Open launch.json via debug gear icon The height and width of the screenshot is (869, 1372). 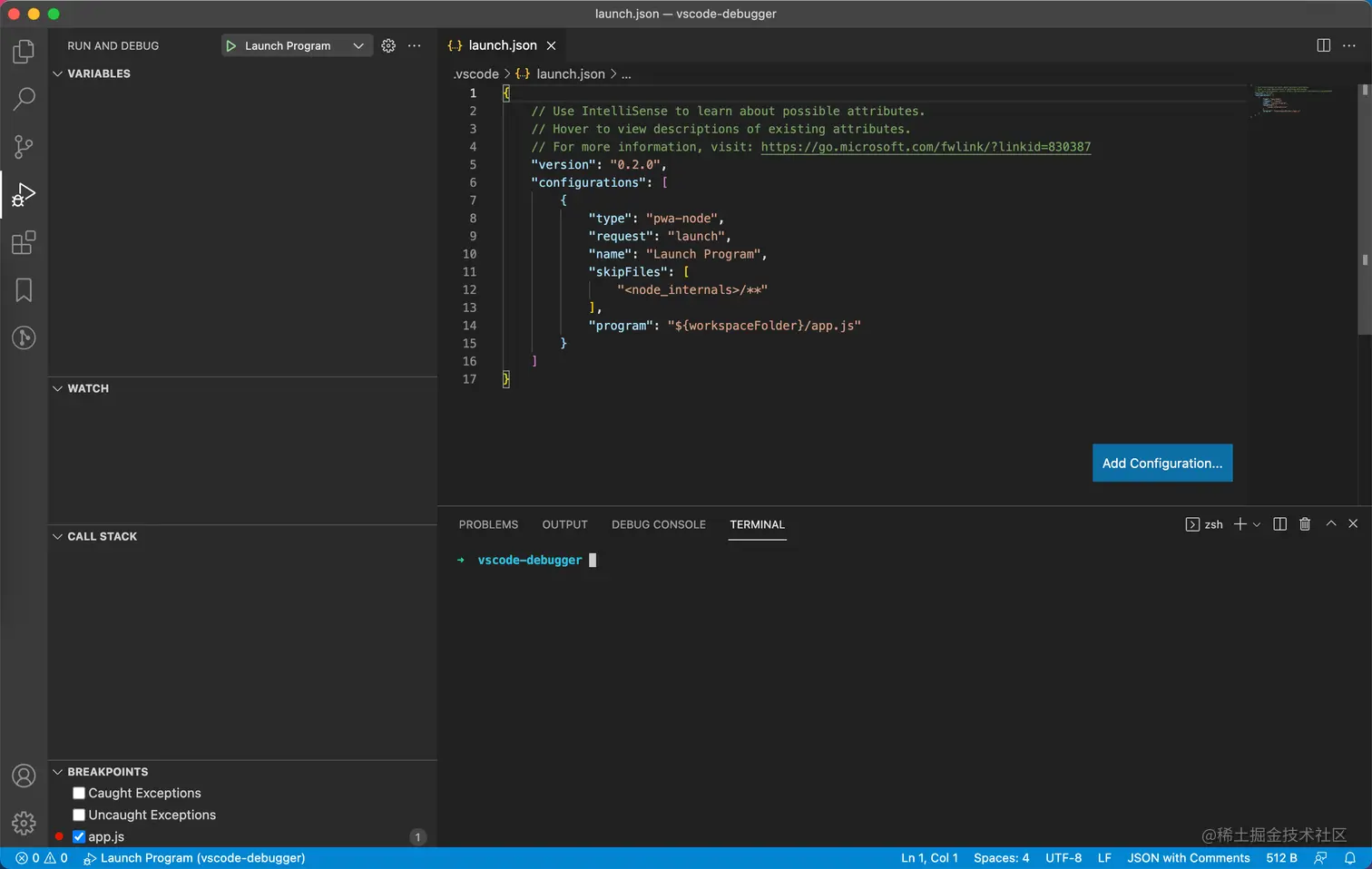tap(388, 46)
